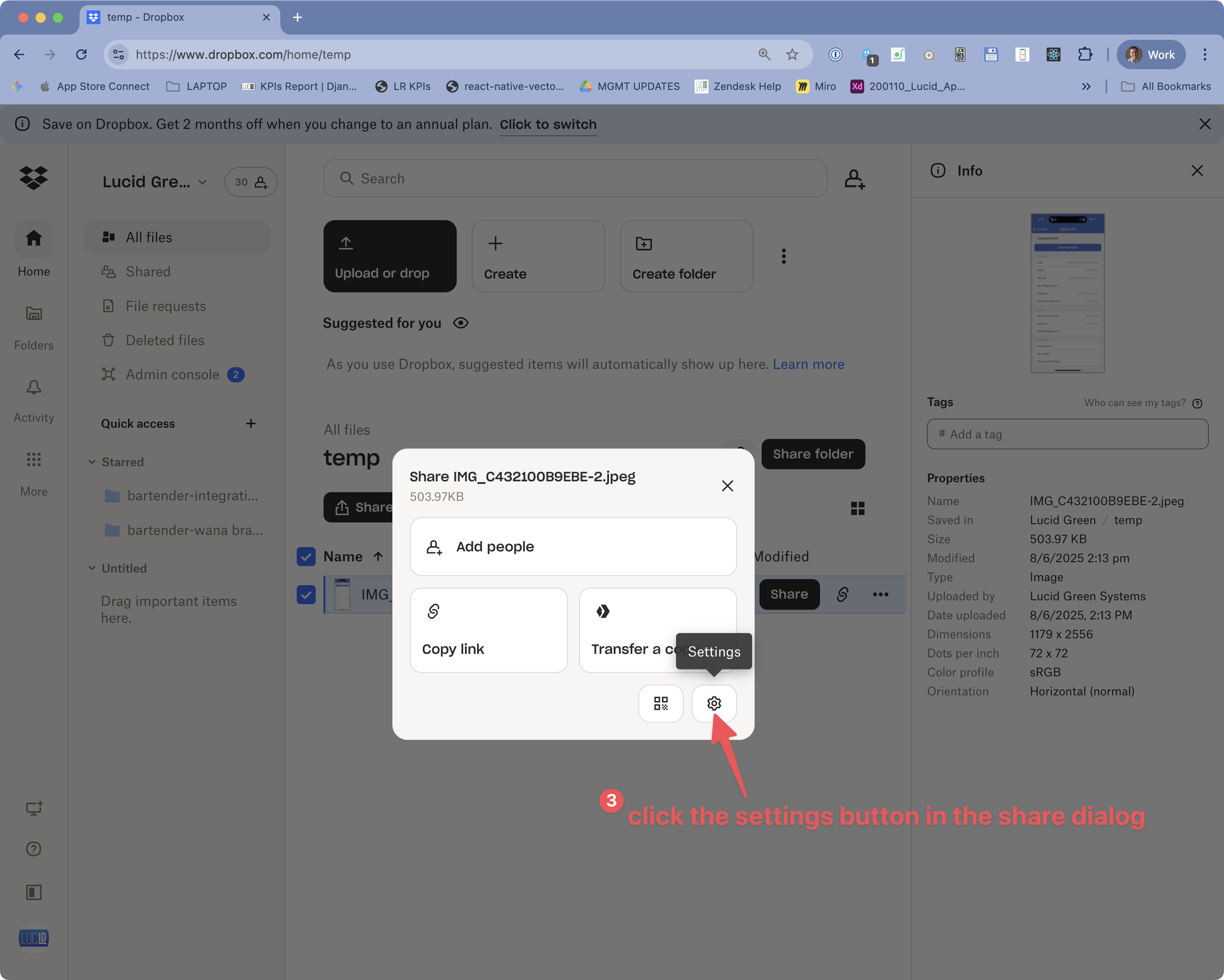
Task: Click the Dropbox logo in sidebar
Action: 33,178
